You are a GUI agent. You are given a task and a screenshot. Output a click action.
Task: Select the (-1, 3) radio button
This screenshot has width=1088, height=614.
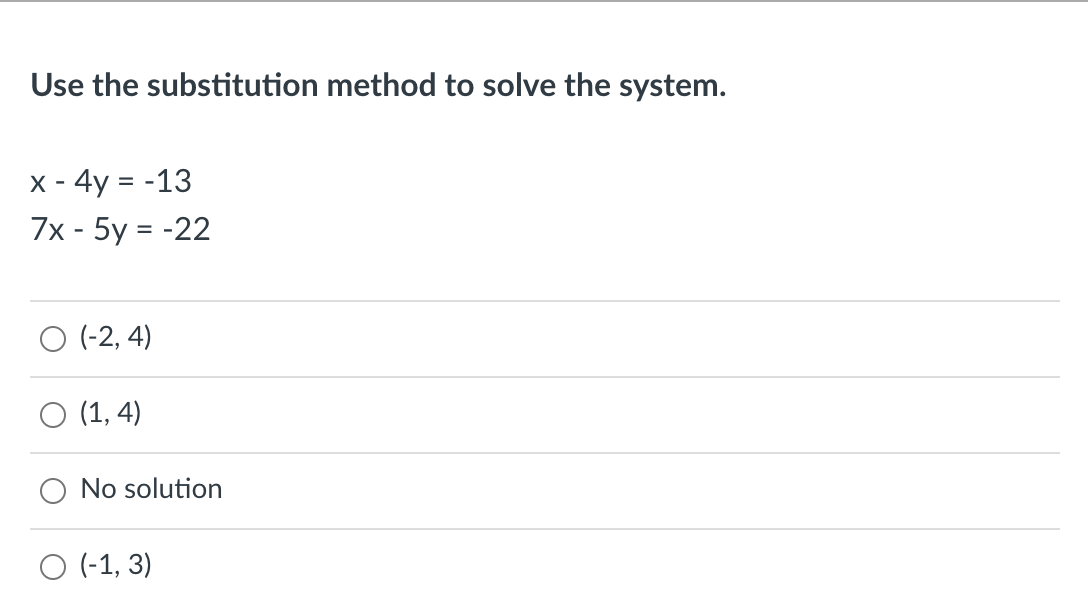click(x=53, y=567)
